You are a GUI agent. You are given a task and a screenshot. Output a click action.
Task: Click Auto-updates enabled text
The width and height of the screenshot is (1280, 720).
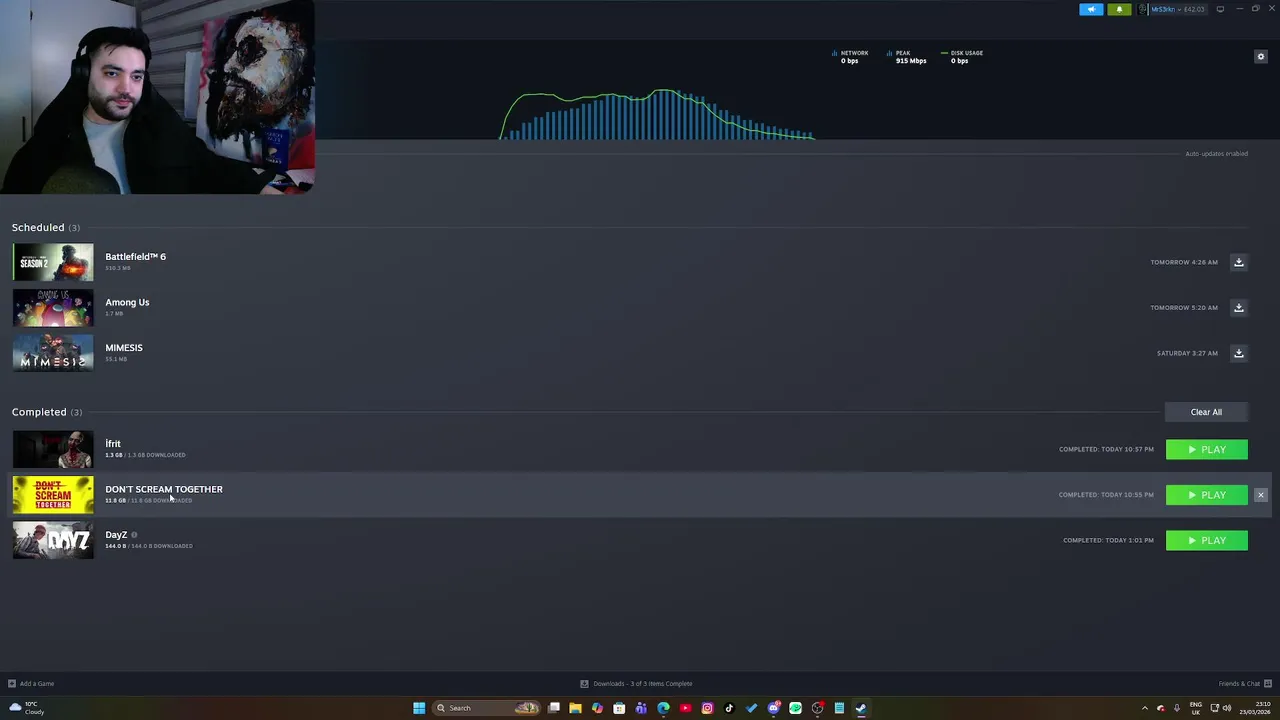click(1216, 154)
